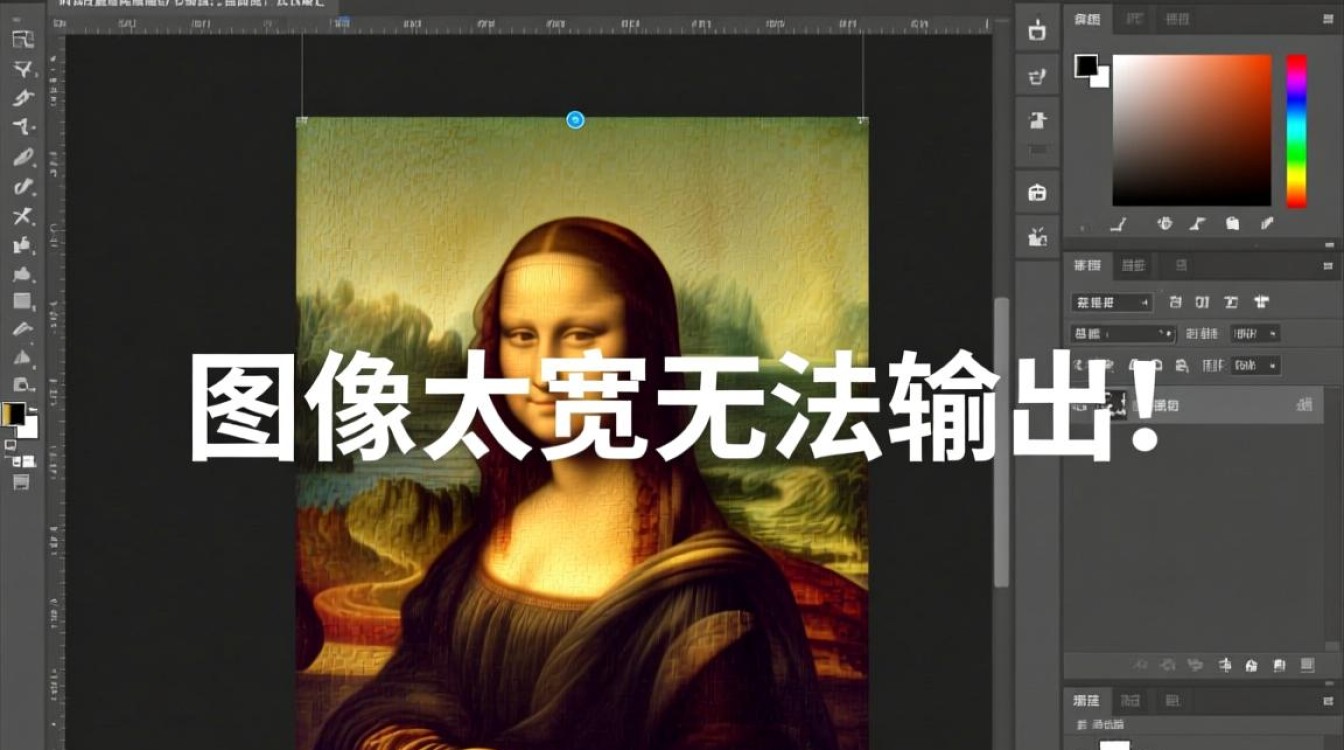Switch to the active first tab of the color panel
Viewport: 1344px width, 750px height.
pyautogui.click(x=1087, y=19)
